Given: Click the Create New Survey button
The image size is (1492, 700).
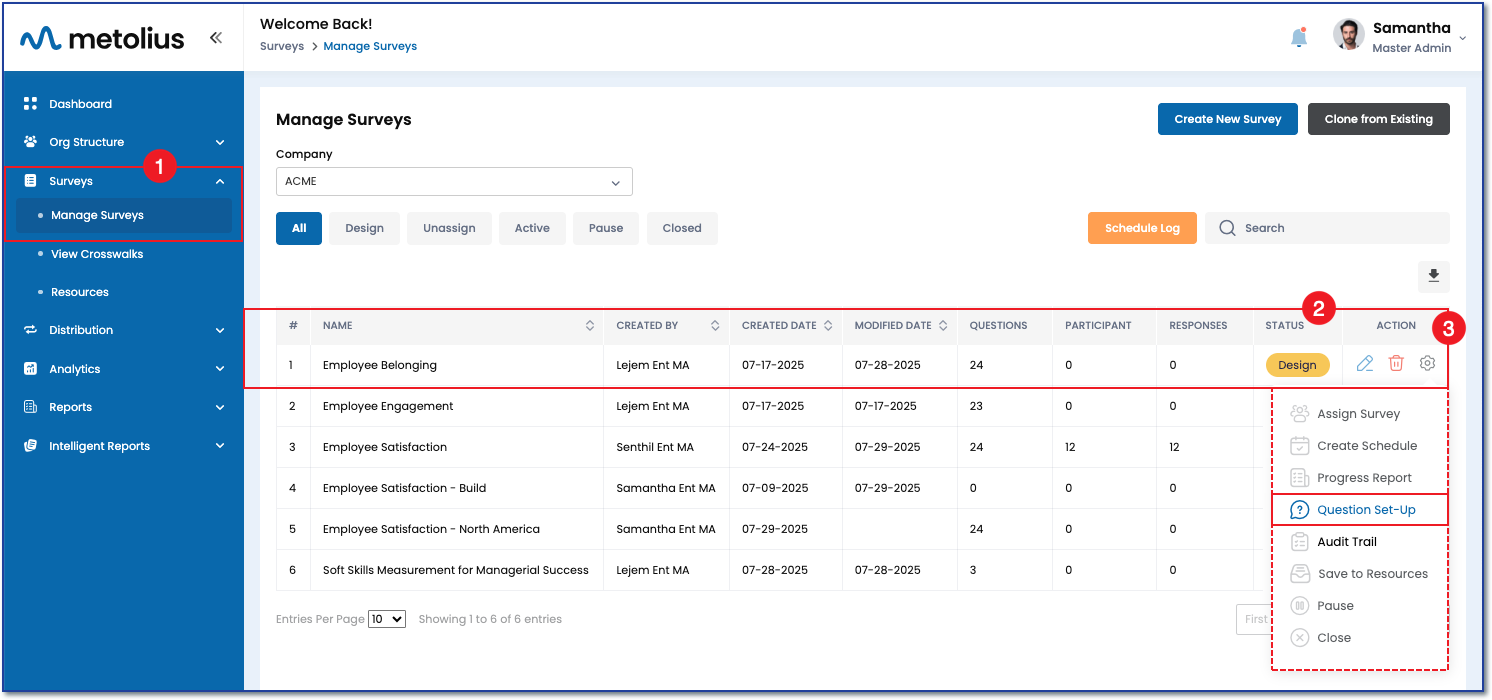Looking at the screenshot, I should coord(1227,119).
